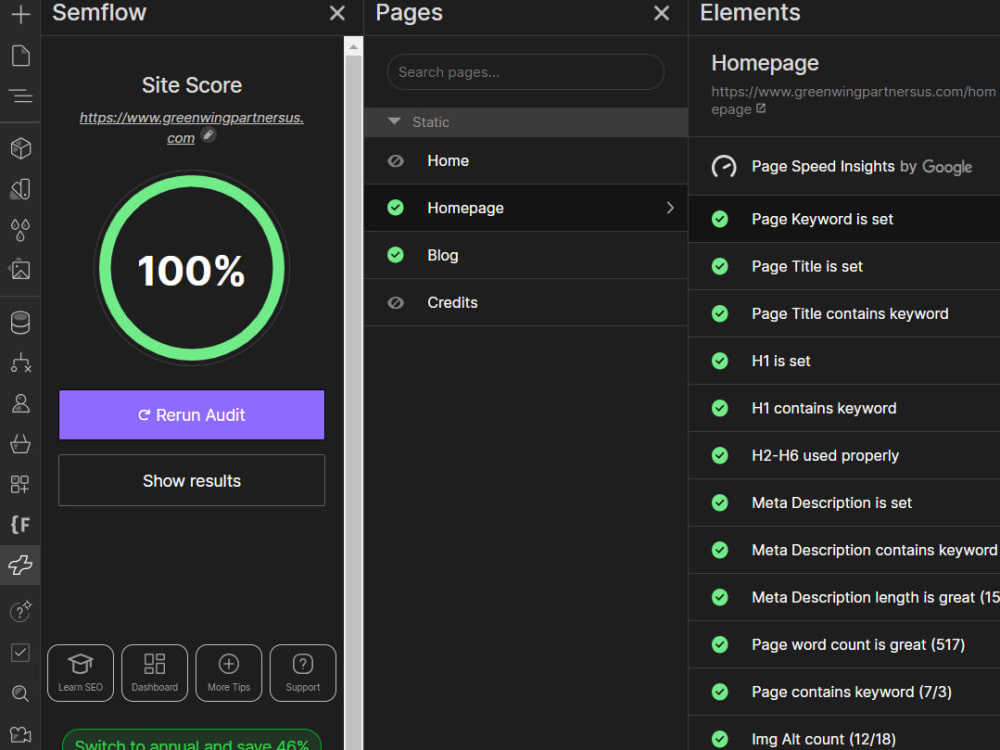
Task: Open the CMS database icon
Action: tap(20, 323)
